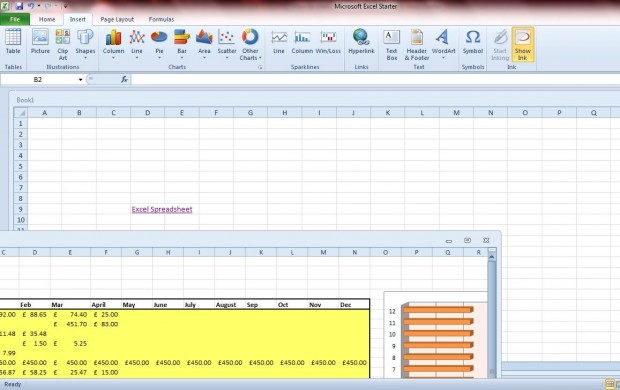The width and height of the screenshot is (620, 390).
Task: Select row 5 header in Book1
Action: (x=21, y=166)
